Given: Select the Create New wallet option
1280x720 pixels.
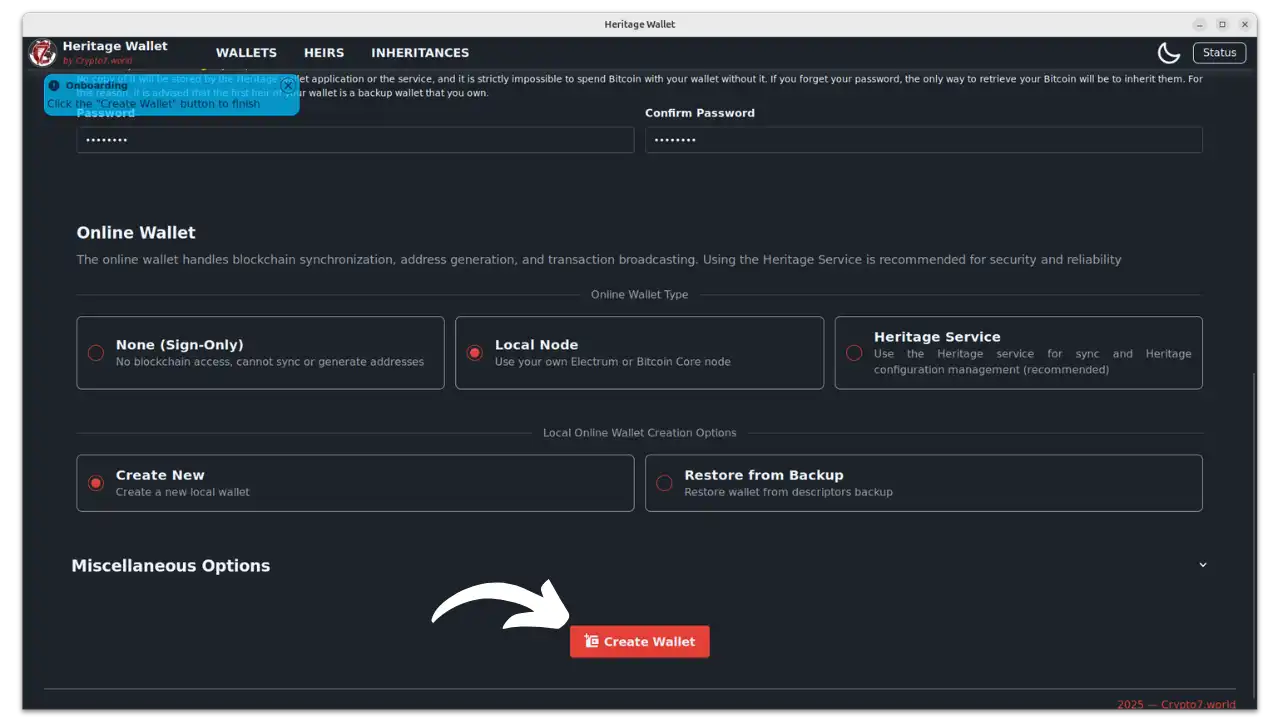Looking at the screenshot, I should [95, 482].
